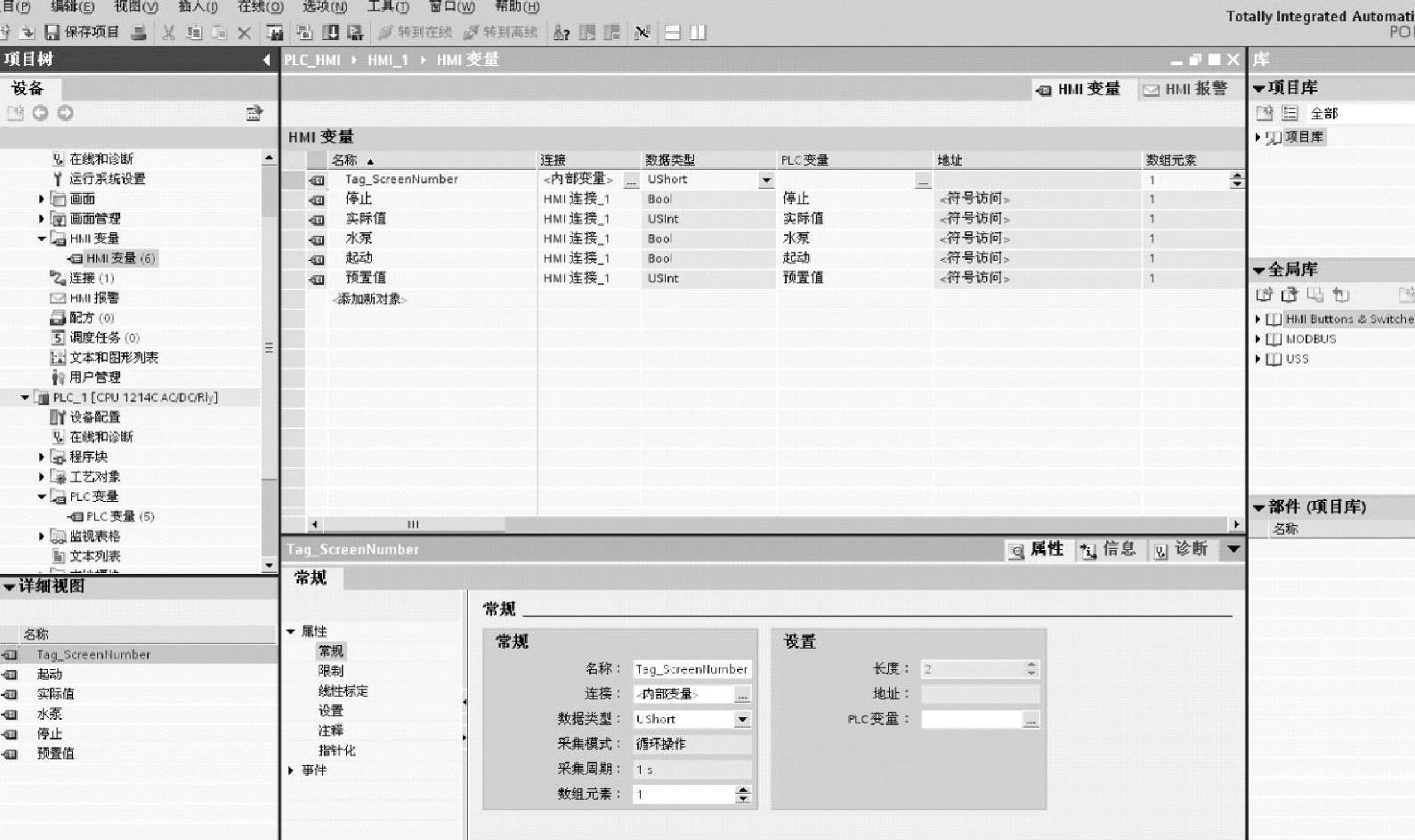Open the data type dropdown in the Tag_ScreenNumber row
This screenshot has height=840, width=1415.
765,180
